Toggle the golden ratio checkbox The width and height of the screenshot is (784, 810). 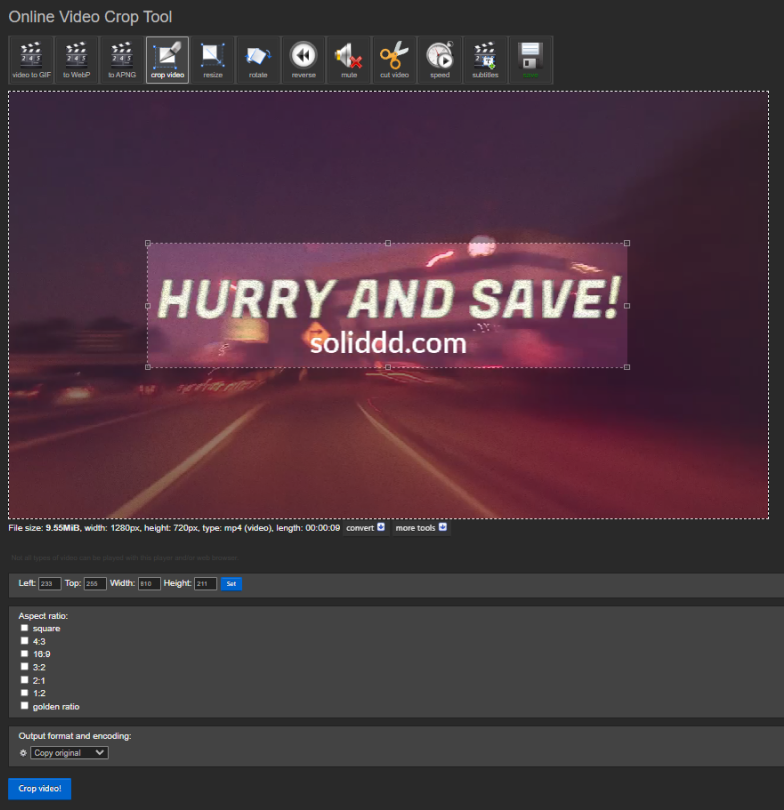click(x=25, y=706)
